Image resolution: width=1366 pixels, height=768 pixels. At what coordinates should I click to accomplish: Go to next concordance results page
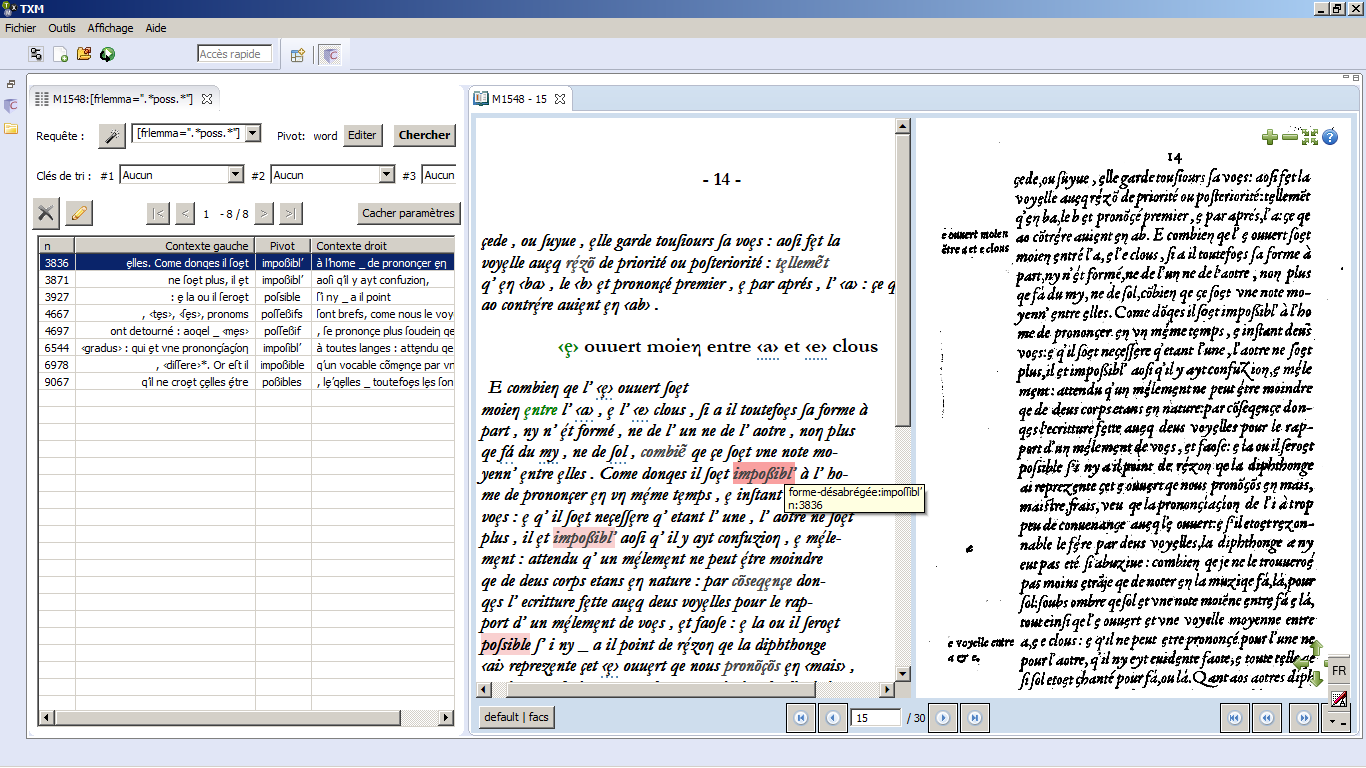263,213
